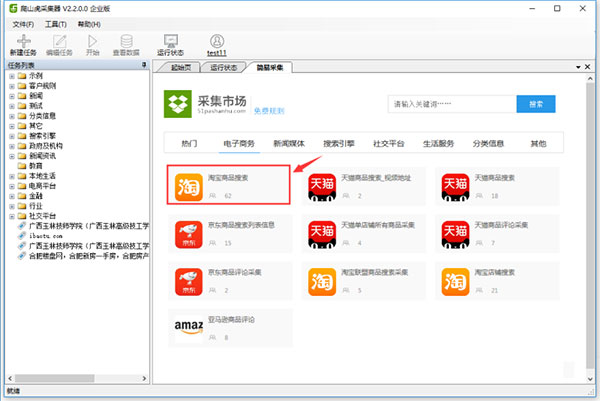Select the 淘宝店铺搜索 Taobao icon
The height and width of the screenshot is (401, 600).
pyautogui.click(x=455, y=282)
